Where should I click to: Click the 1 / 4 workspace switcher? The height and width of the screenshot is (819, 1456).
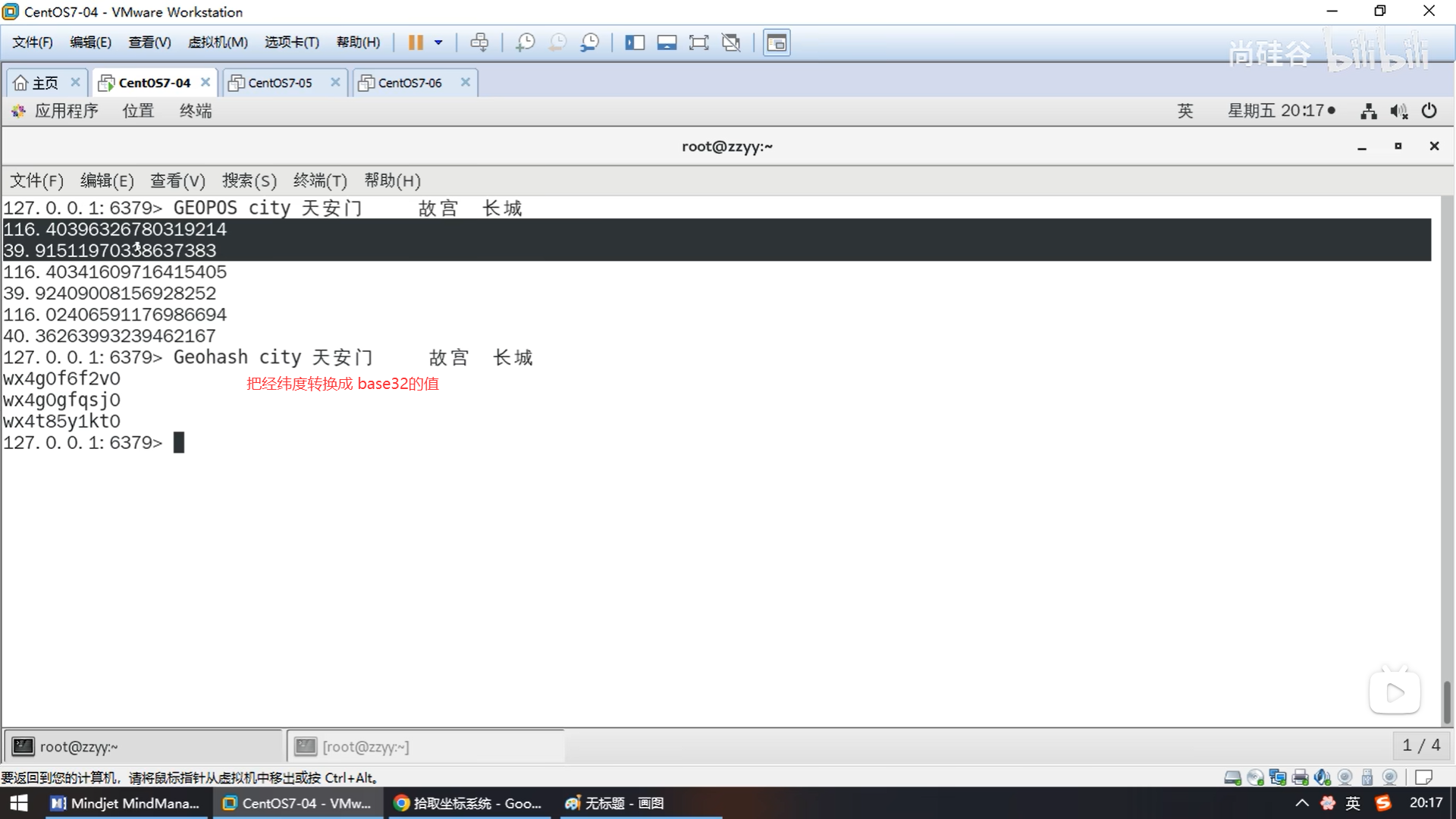click(x=1420, y=745)
